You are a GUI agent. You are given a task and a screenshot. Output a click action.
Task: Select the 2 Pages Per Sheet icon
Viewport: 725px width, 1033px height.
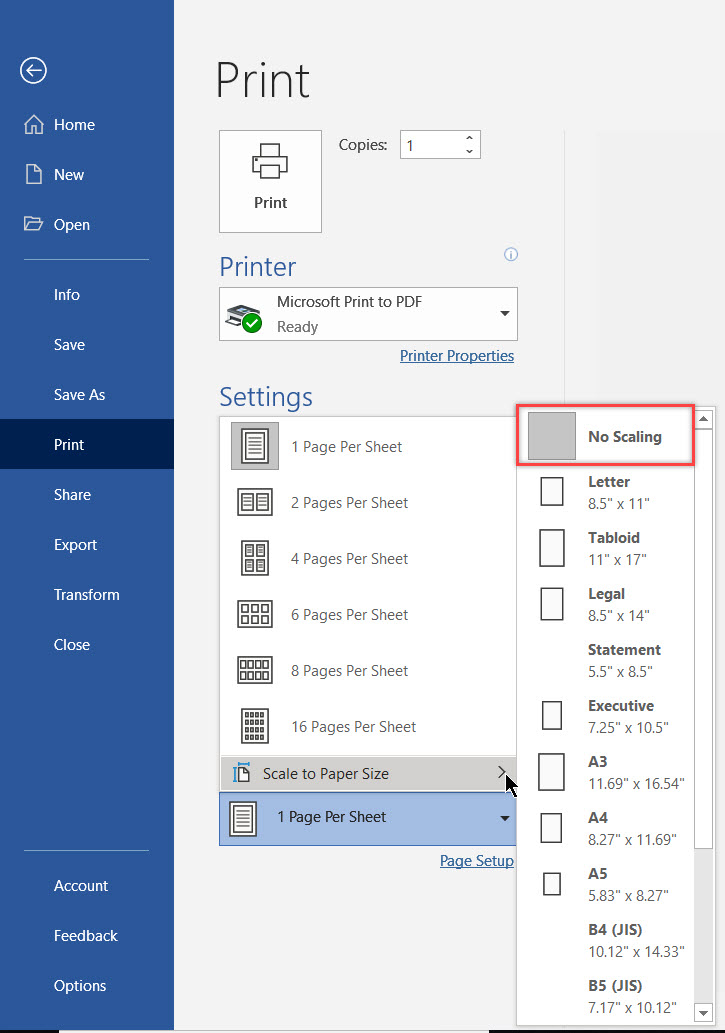(x=255, y=502)
